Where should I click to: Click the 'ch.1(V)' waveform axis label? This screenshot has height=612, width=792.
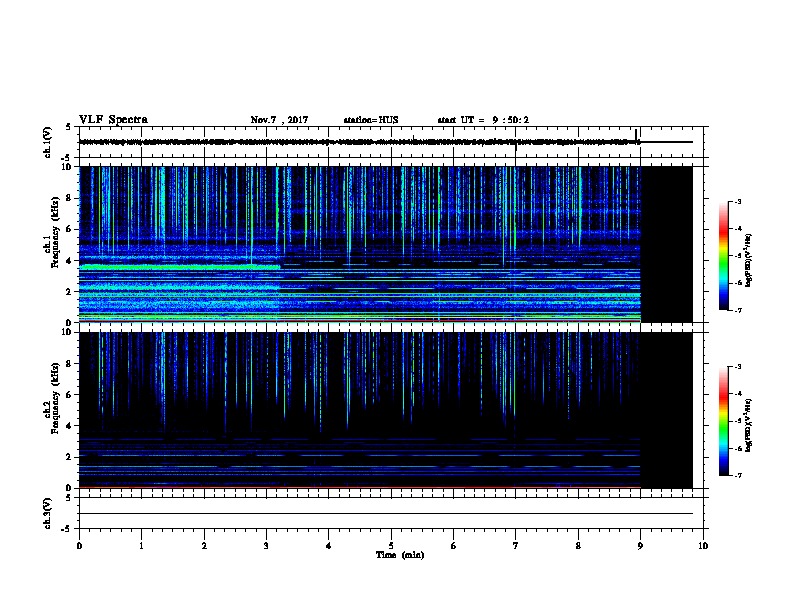tap(48, 142)
